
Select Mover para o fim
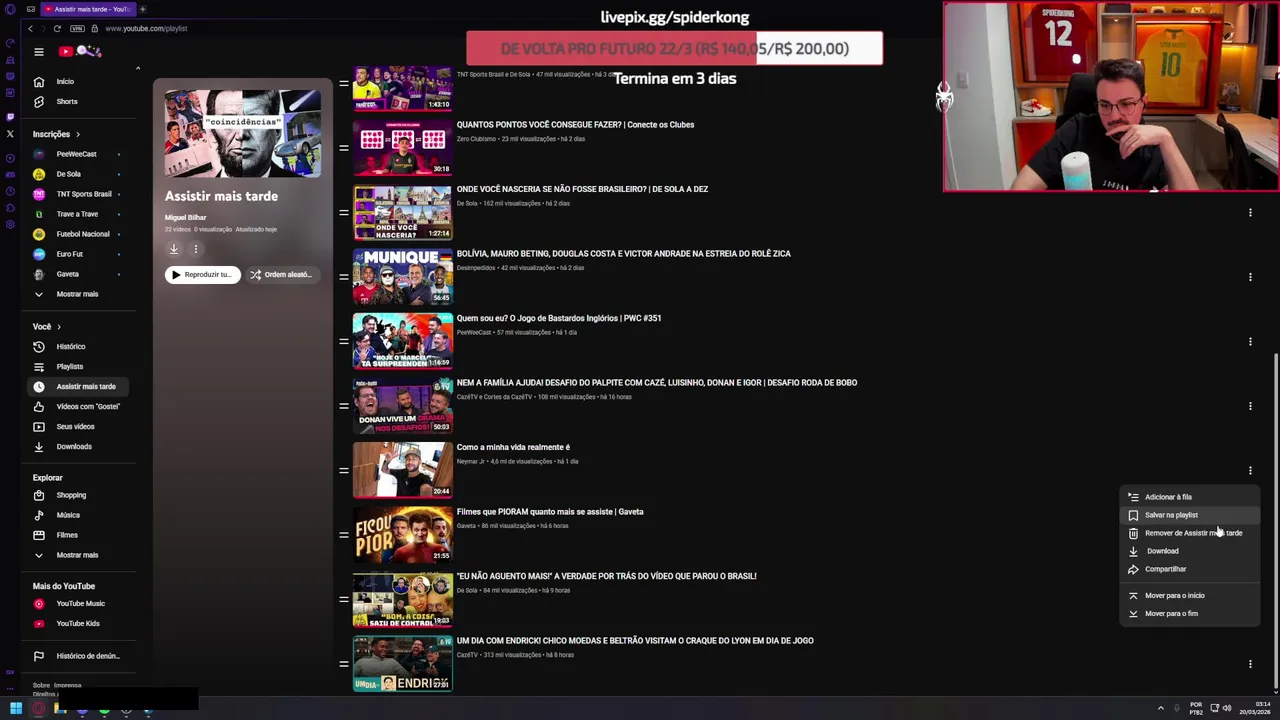click(x=1189, y=613)
